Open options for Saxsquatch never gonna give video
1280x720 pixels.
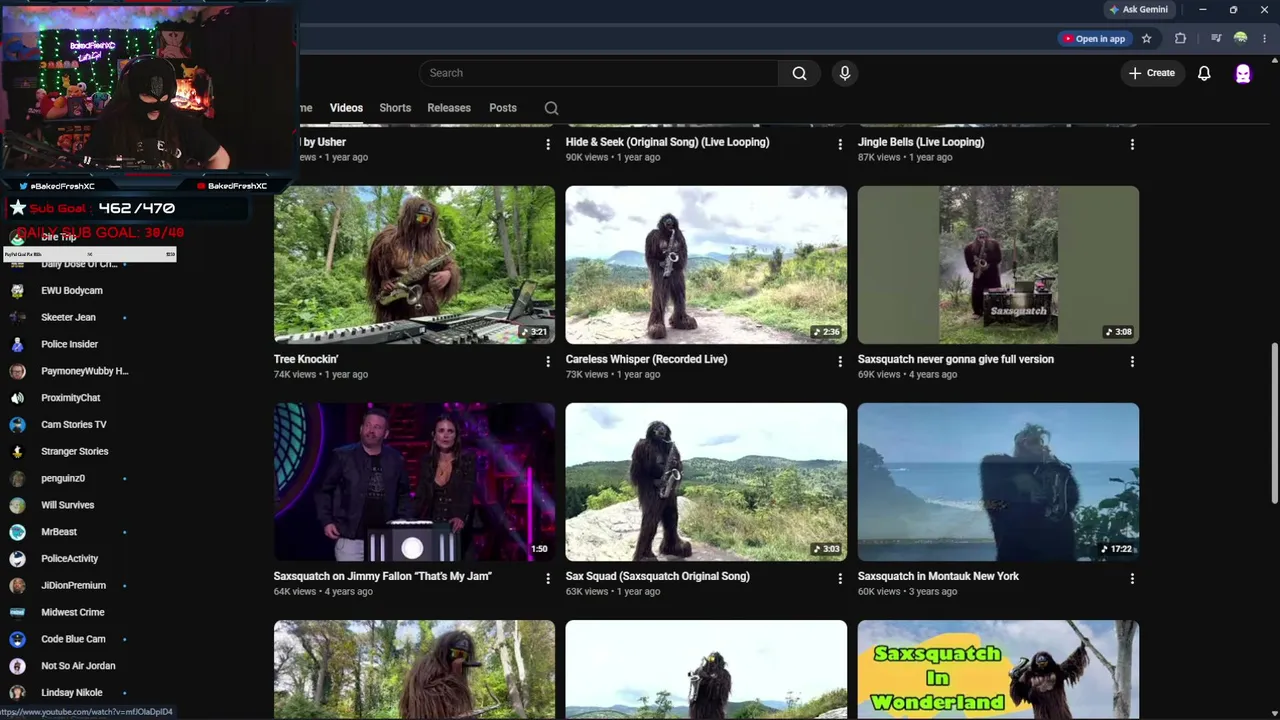coord(1132,361)
